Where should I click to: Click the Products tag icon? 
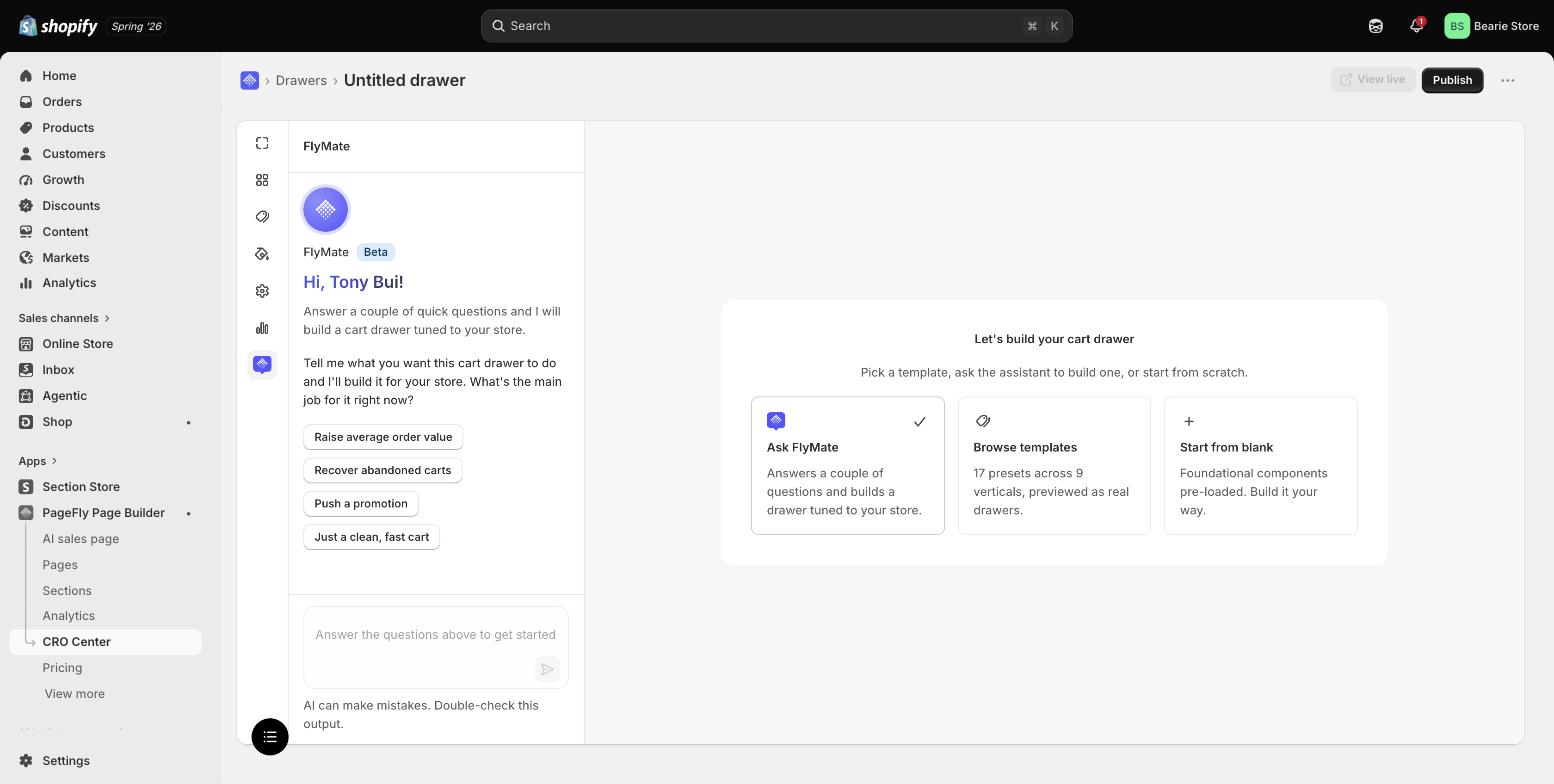[26, 128]
